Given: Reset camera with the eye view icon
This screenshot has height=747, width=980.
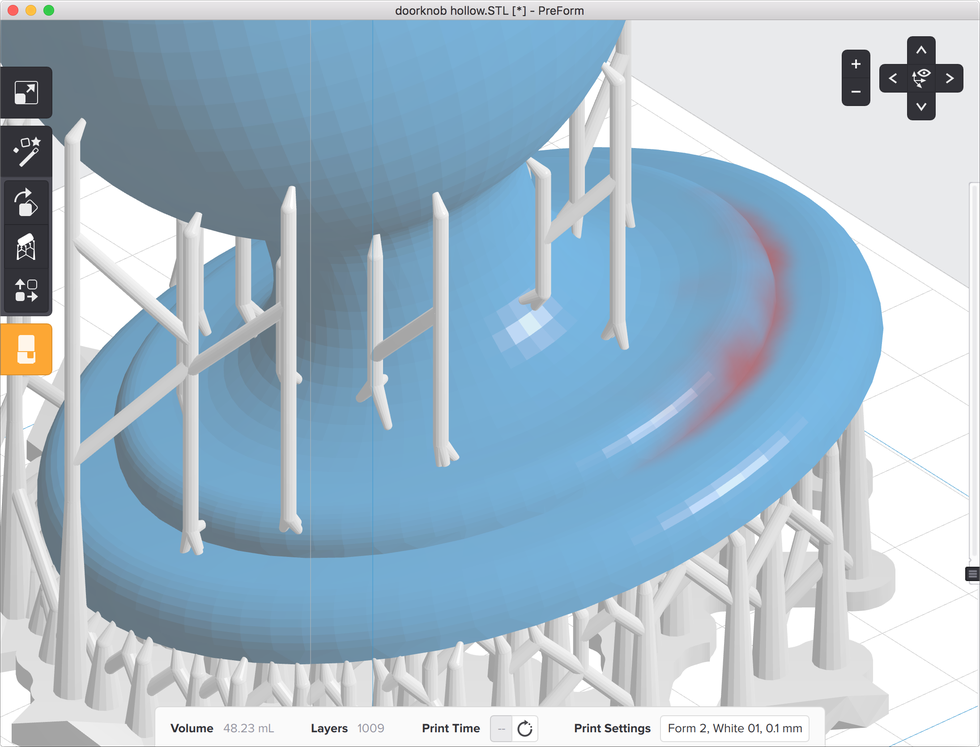Looking at the screenshot, I should pos(921,78).
